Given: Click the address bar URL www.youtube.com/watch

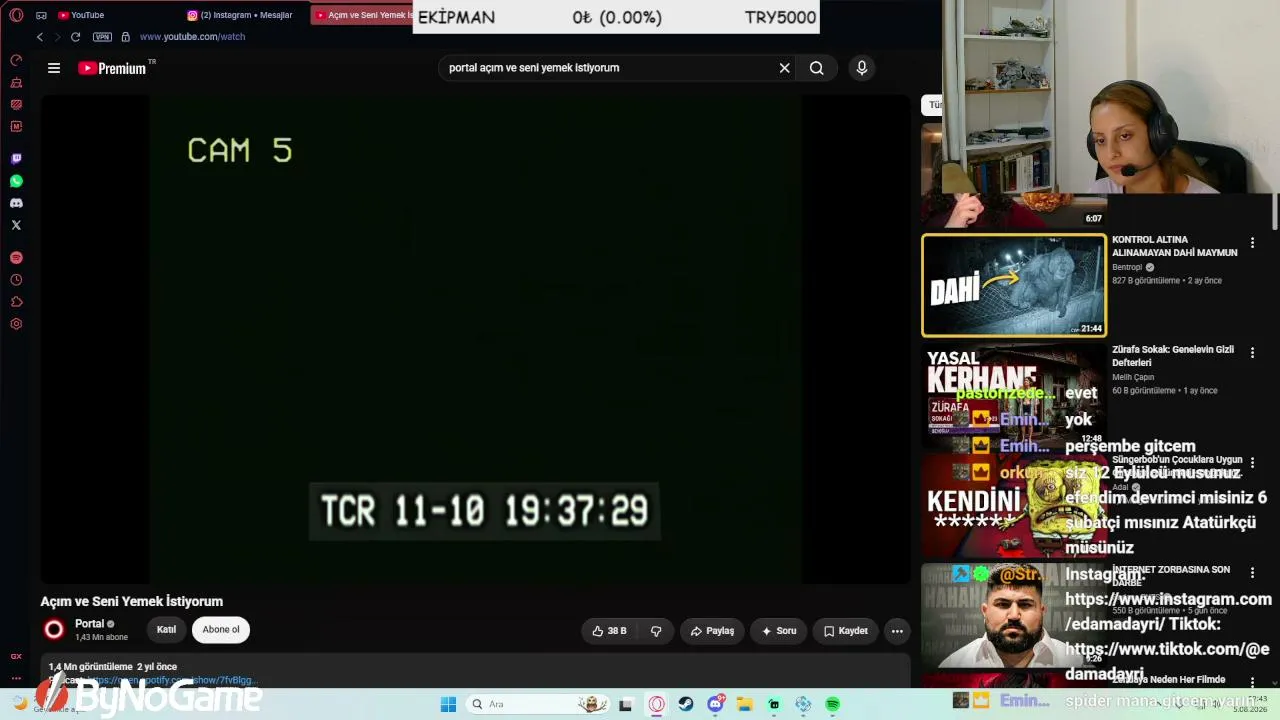Looking at the screenshot, I should pyautogui.click(x=192, y=37).
